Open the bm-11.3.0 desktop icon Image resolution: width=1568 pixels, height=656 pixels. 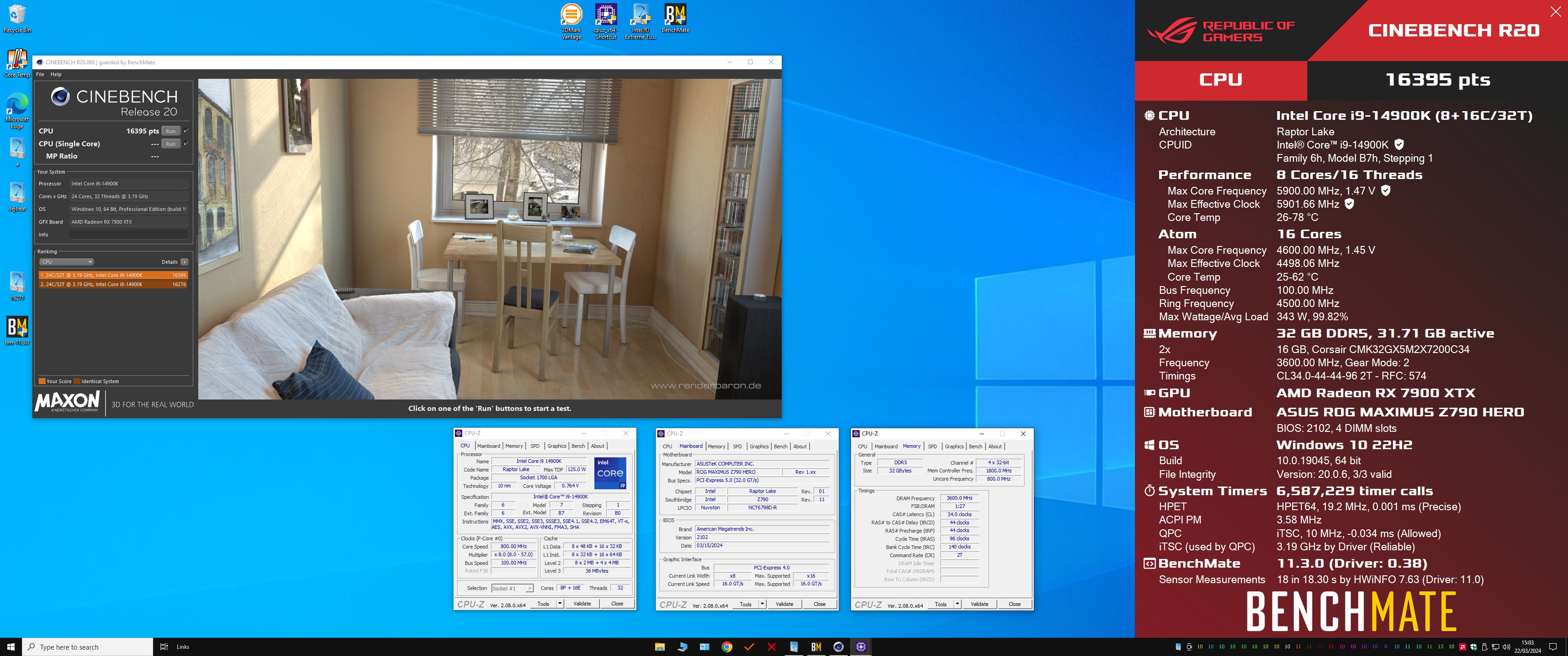click(x=17, y=330)
